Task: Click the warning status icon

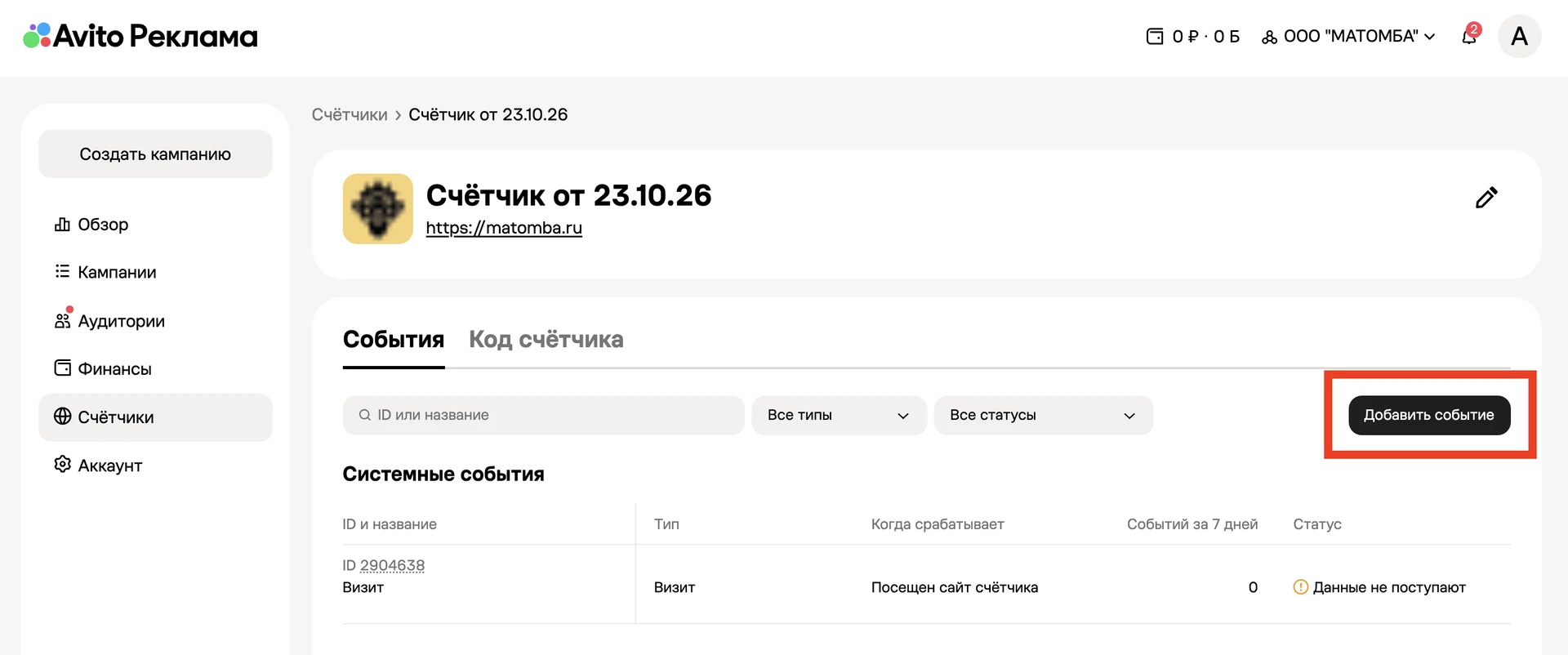Action: click(x=1301, y=586)
